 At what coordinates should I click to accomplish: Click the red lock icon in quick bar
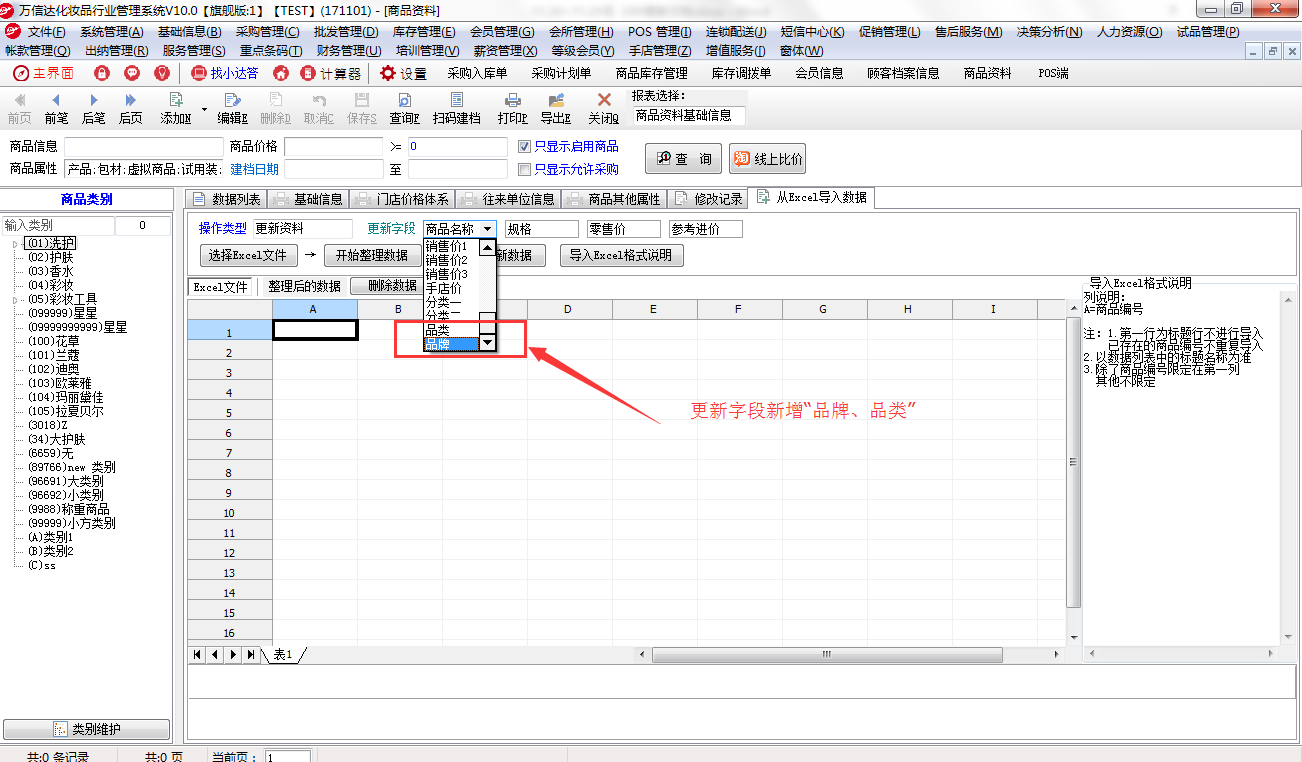(101, 73)
